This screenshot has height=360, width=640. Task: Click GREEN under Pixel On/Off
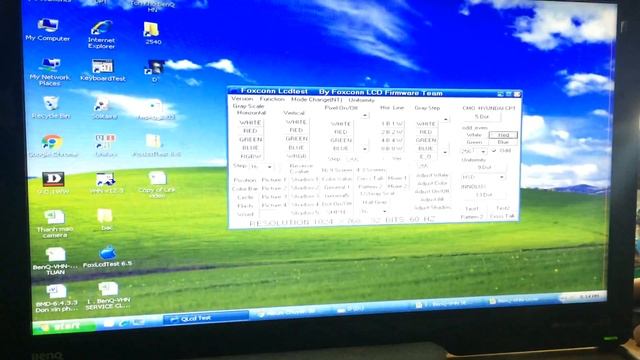coord(341,140)
